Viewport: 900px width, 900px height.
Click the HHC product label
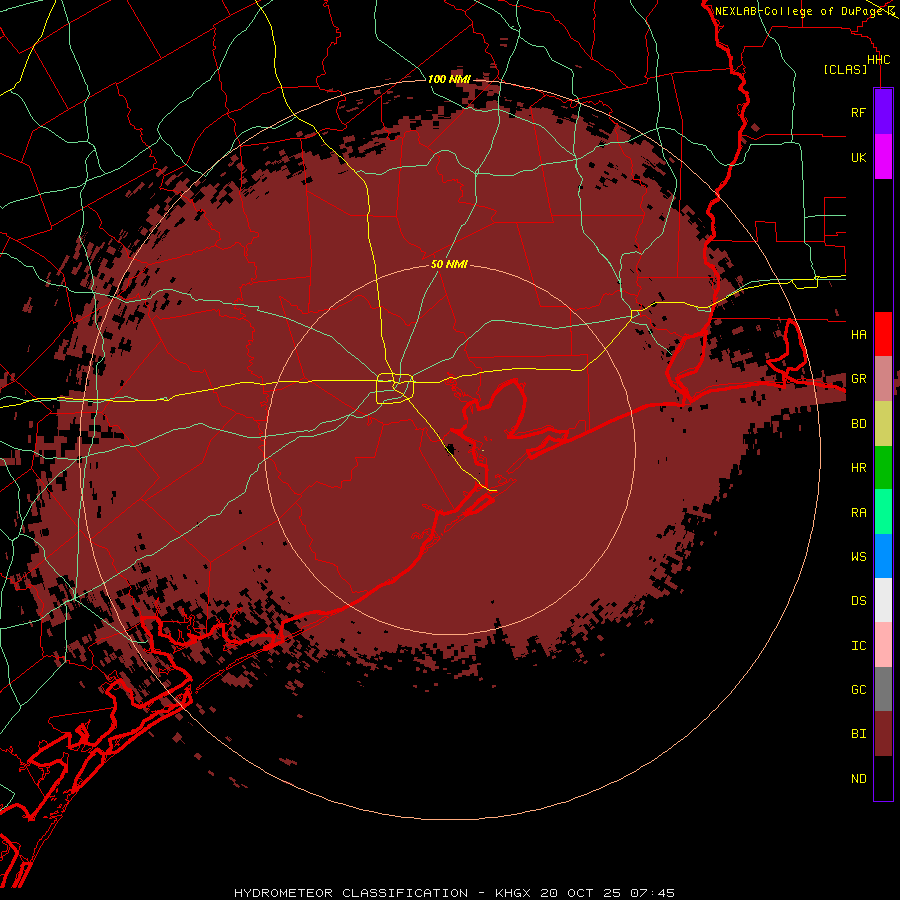coord(878,60)
